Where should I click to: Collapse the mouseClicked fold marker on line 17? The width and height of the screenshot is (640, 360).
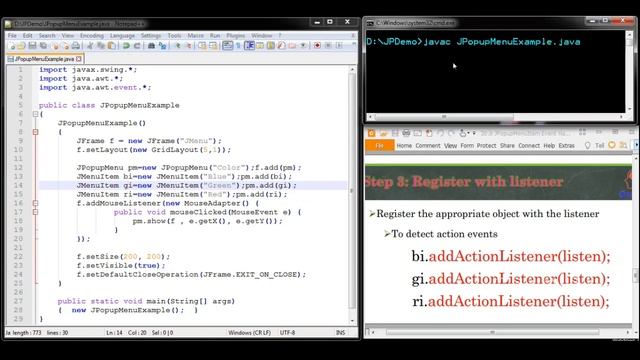pyautogui.click(x=36, y=212)
